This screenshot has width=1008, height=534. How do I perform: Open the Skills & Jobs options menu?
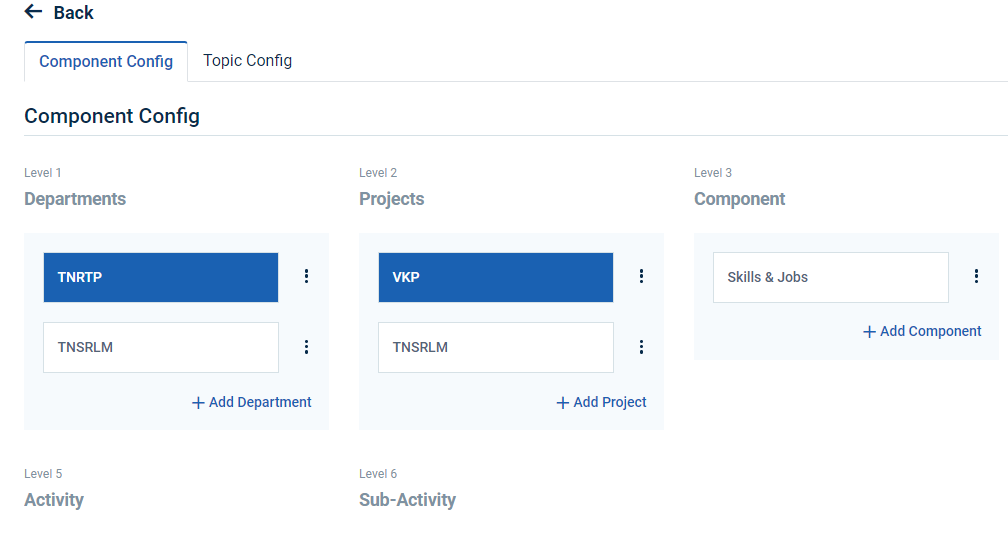coord(976,277)
